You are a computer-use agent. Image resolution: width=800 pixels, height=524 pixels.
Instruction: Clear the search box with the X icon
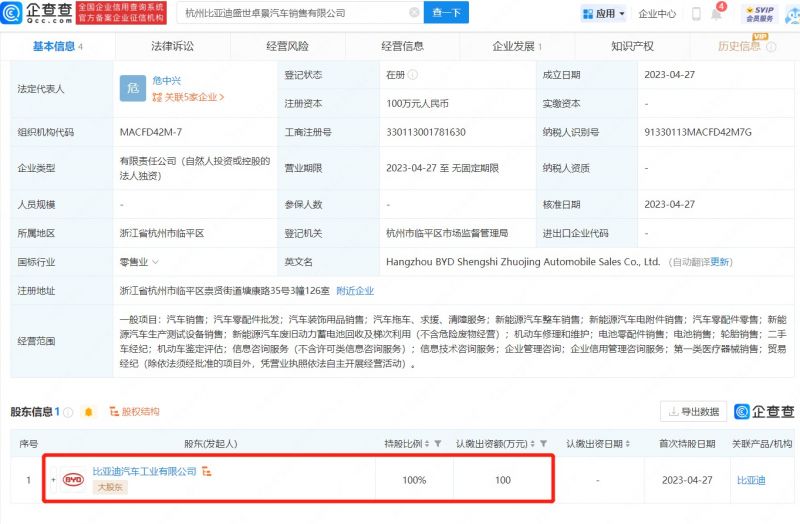pyautogui.click(x=415, y=12)
